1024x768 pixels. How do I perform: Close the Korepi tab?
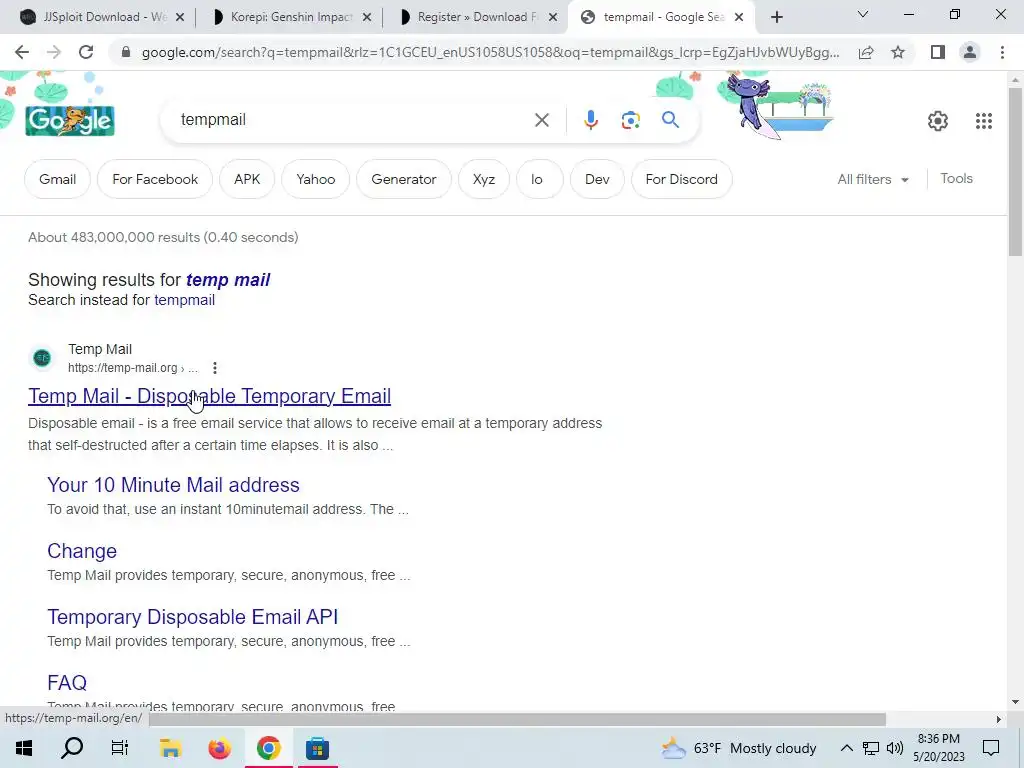367,17
